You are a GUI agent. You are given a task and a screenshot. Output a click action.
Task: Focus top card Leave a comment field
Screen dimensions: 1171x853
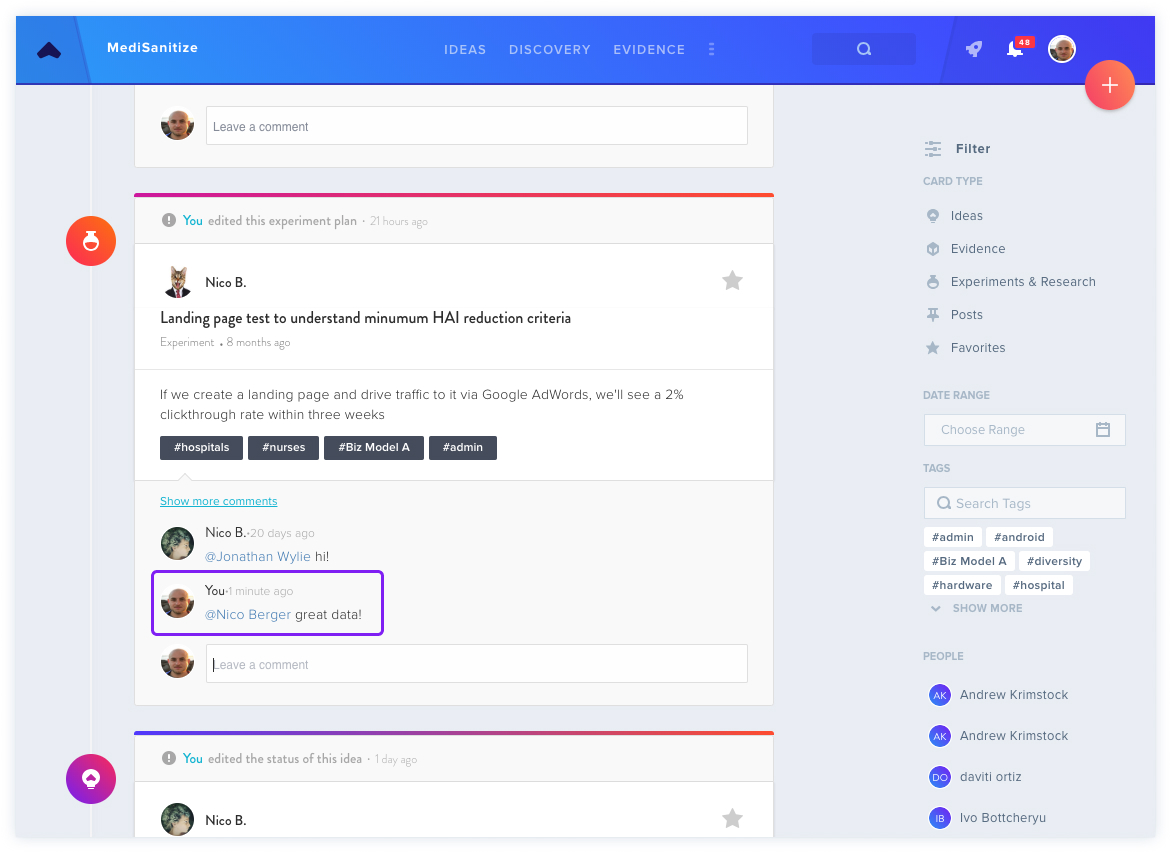coord(476,126)
